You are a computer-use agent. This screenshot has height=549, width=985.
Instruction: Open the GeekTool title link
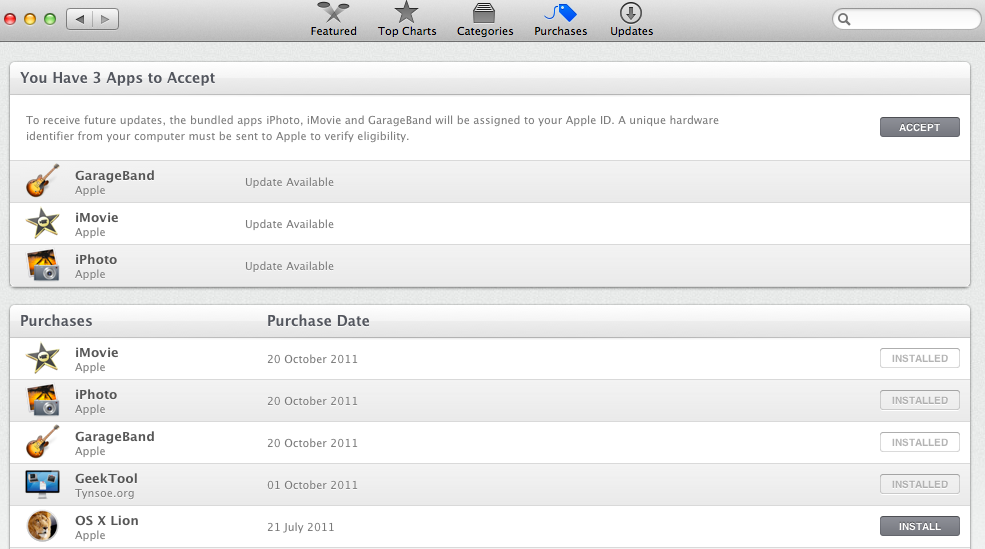coord(106,479)
